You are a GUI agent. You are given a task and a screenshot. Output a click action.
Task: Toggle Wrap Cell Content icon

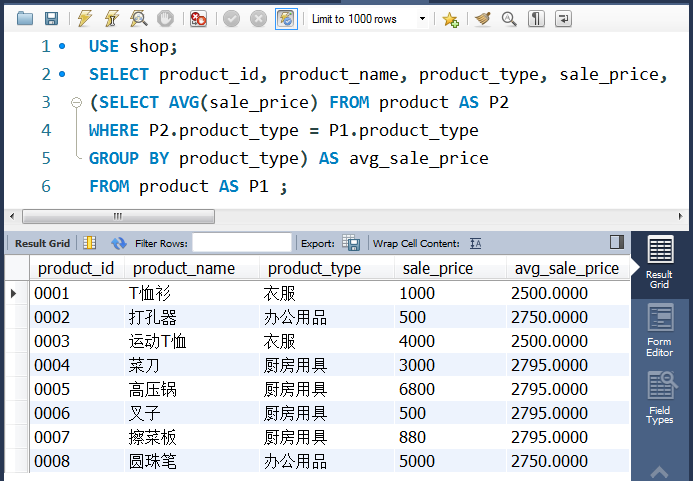pos(476,243)
